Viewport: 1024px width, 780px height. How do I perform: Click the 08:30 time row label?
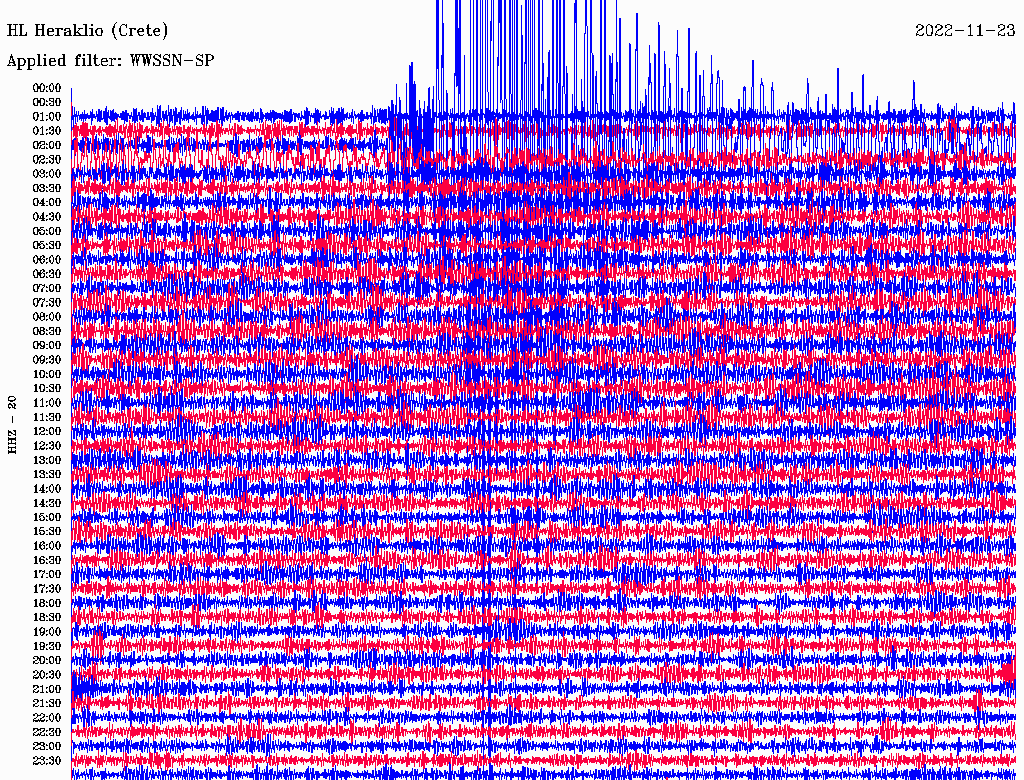[x=47, y=331]
